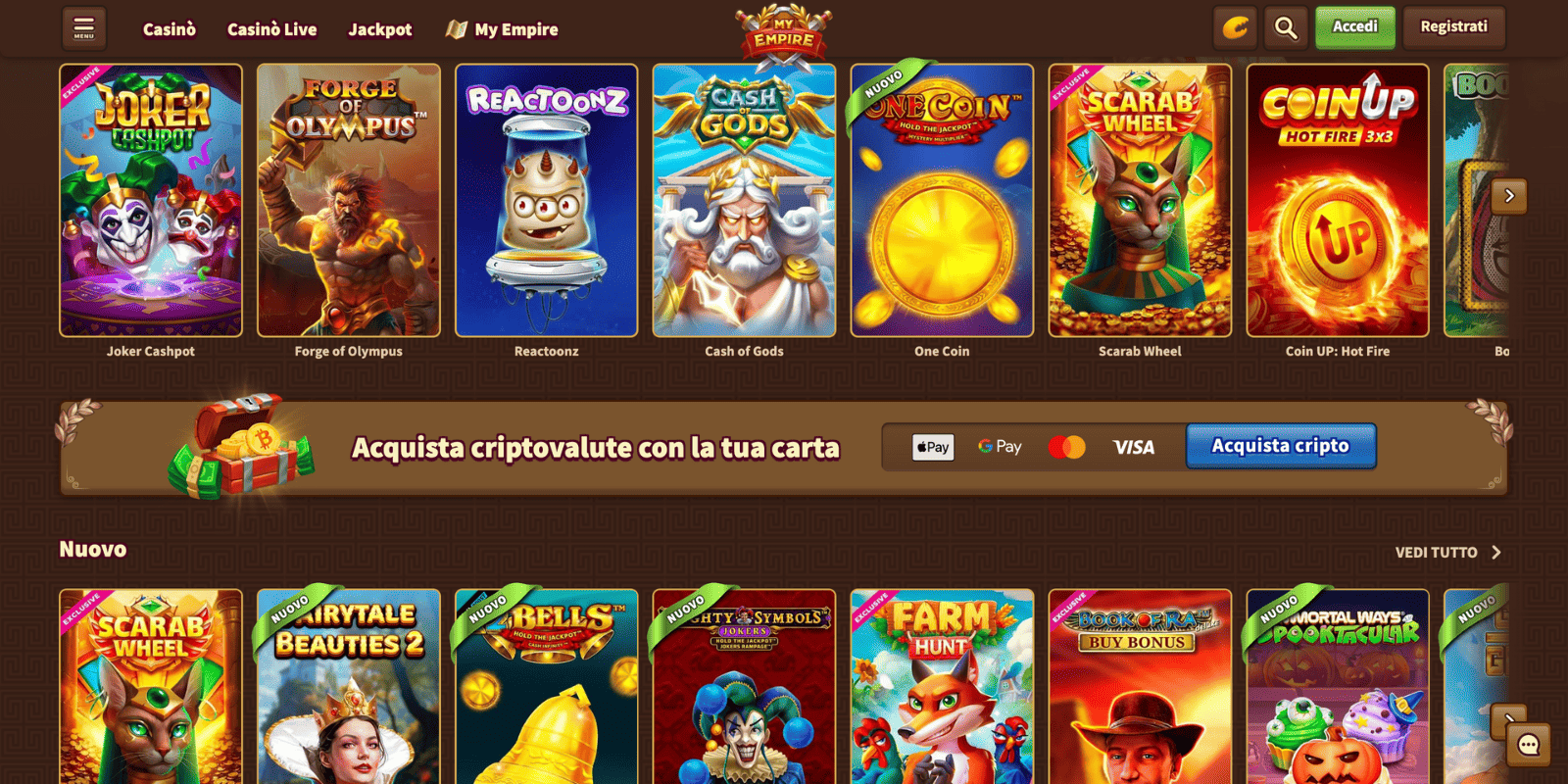
Task: Open My Empire menu item
Action: pyautogui.click(x=502, y=29)
